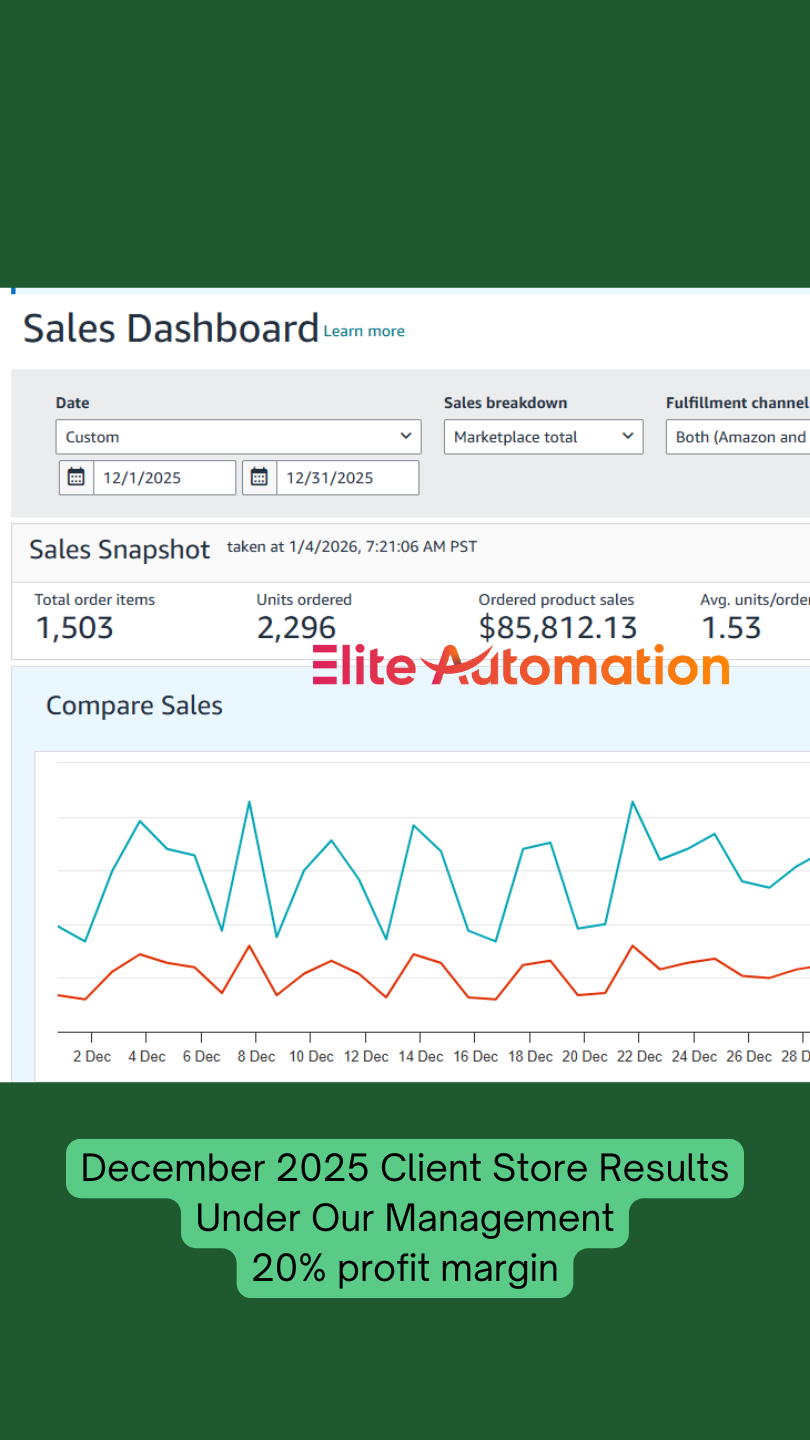The width and height of the screenshot is (810, 1440).
Task: Click the Ordered product sales $85,812.13 figure
Action: tap(557, 628)
